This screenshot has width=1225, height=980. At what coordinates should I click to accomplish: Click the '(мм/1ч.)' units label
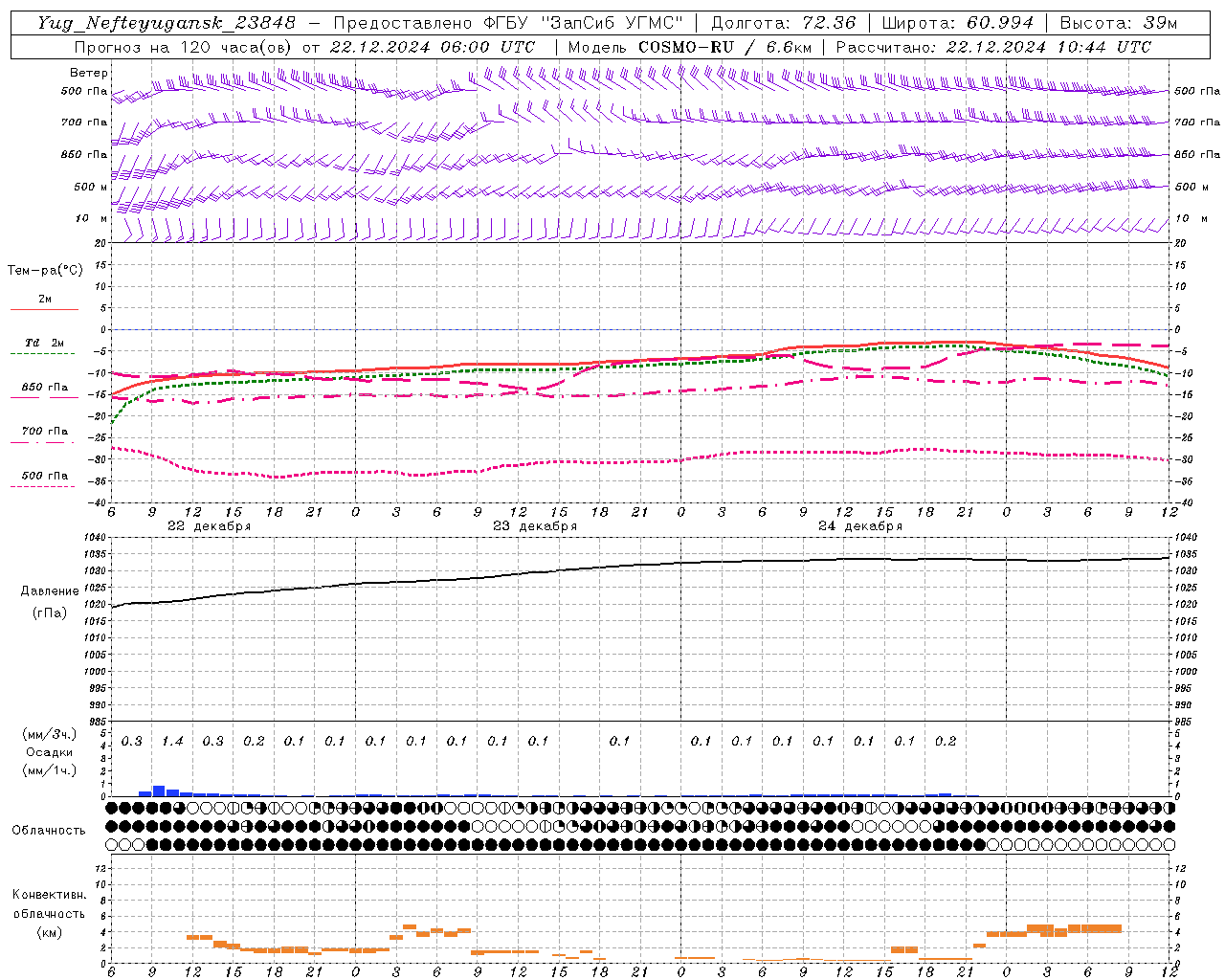[x=49, y=770]
